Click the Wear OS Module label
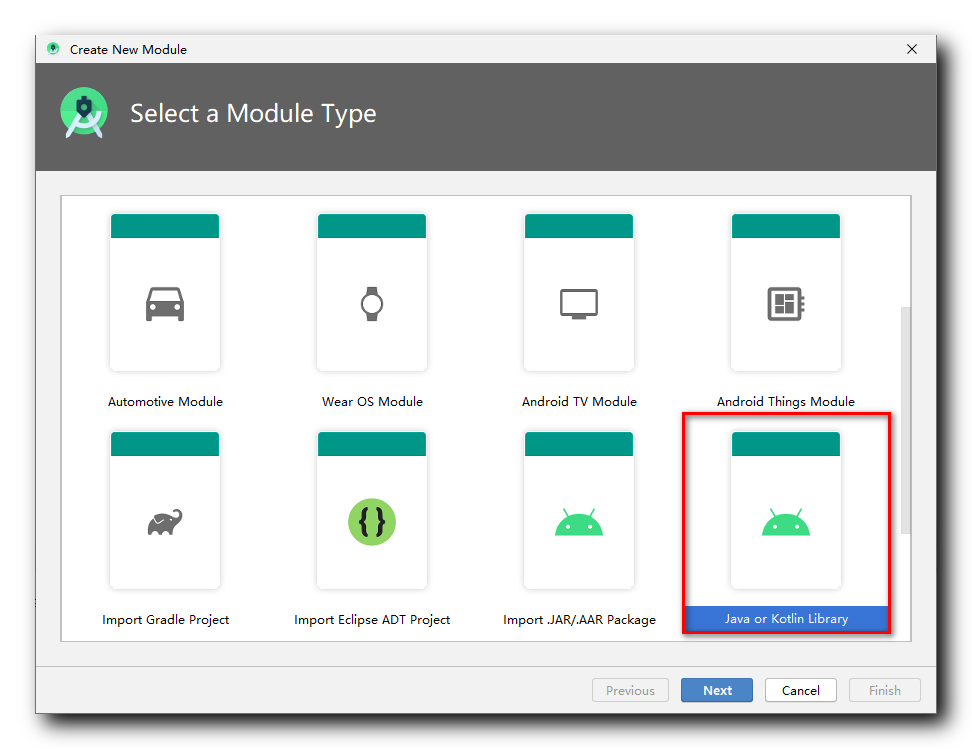 372,401
